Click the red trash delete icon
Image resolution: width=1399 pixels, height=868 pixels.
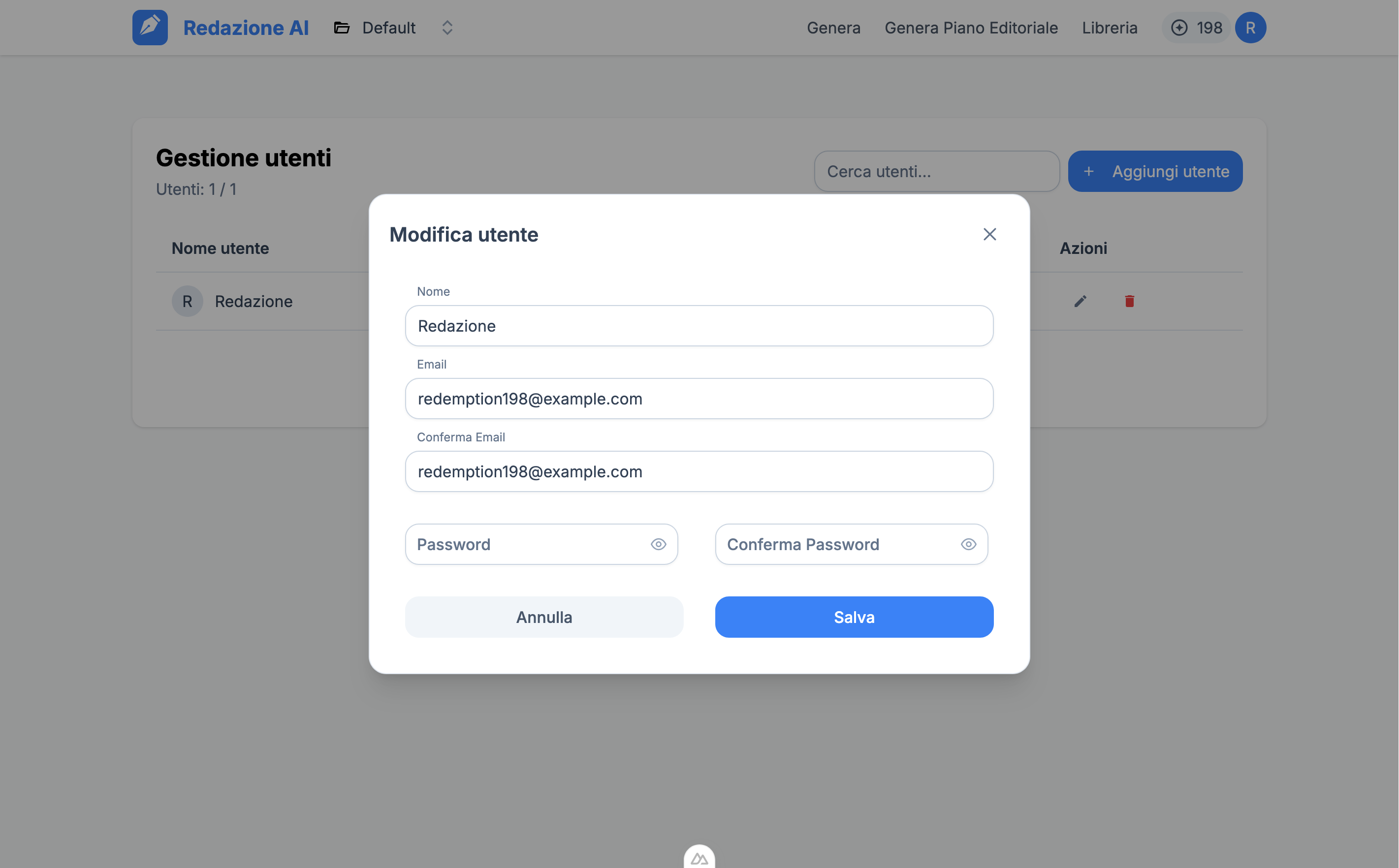[x=1129, y=301]
